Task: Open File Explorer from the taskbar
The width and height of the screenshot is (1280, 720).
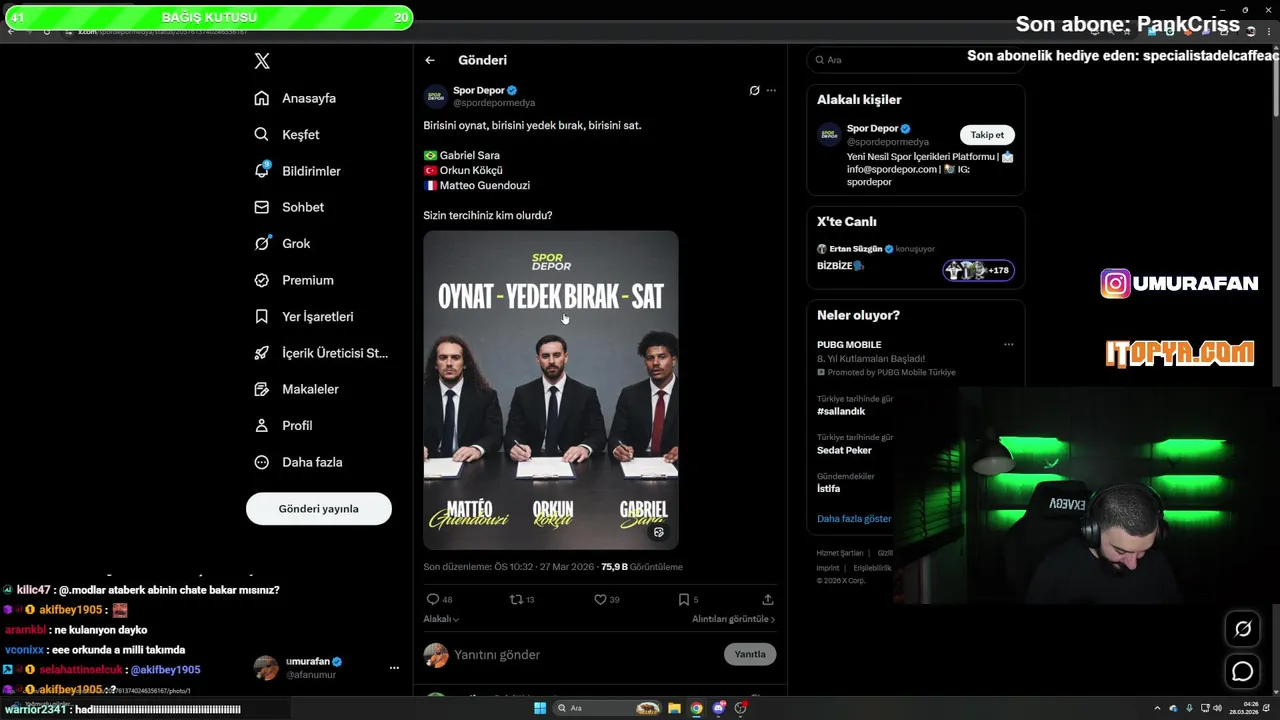Action: coord(675,708)
